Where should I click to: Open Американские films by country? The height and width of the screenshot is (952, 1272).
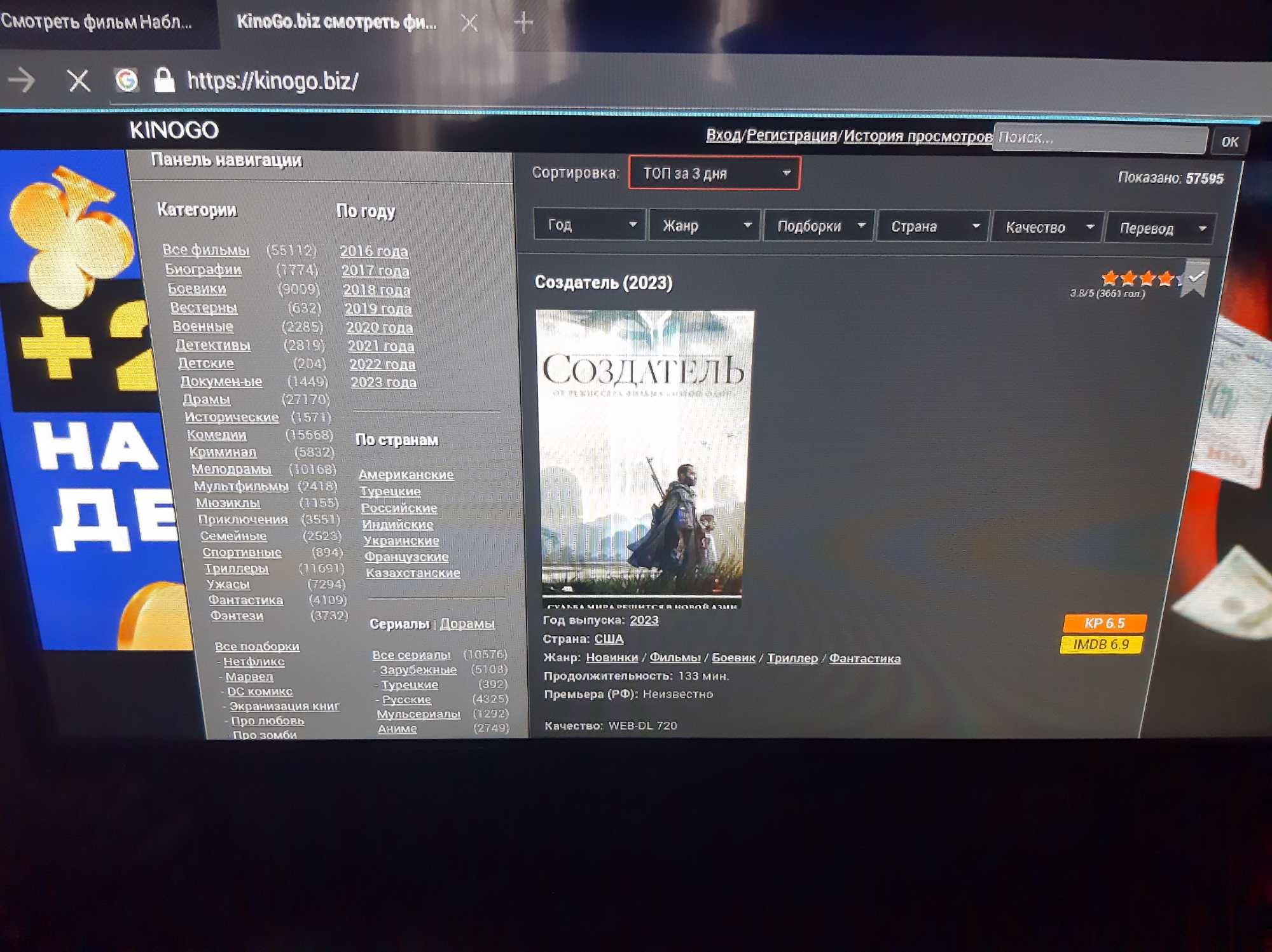(406, 474)
